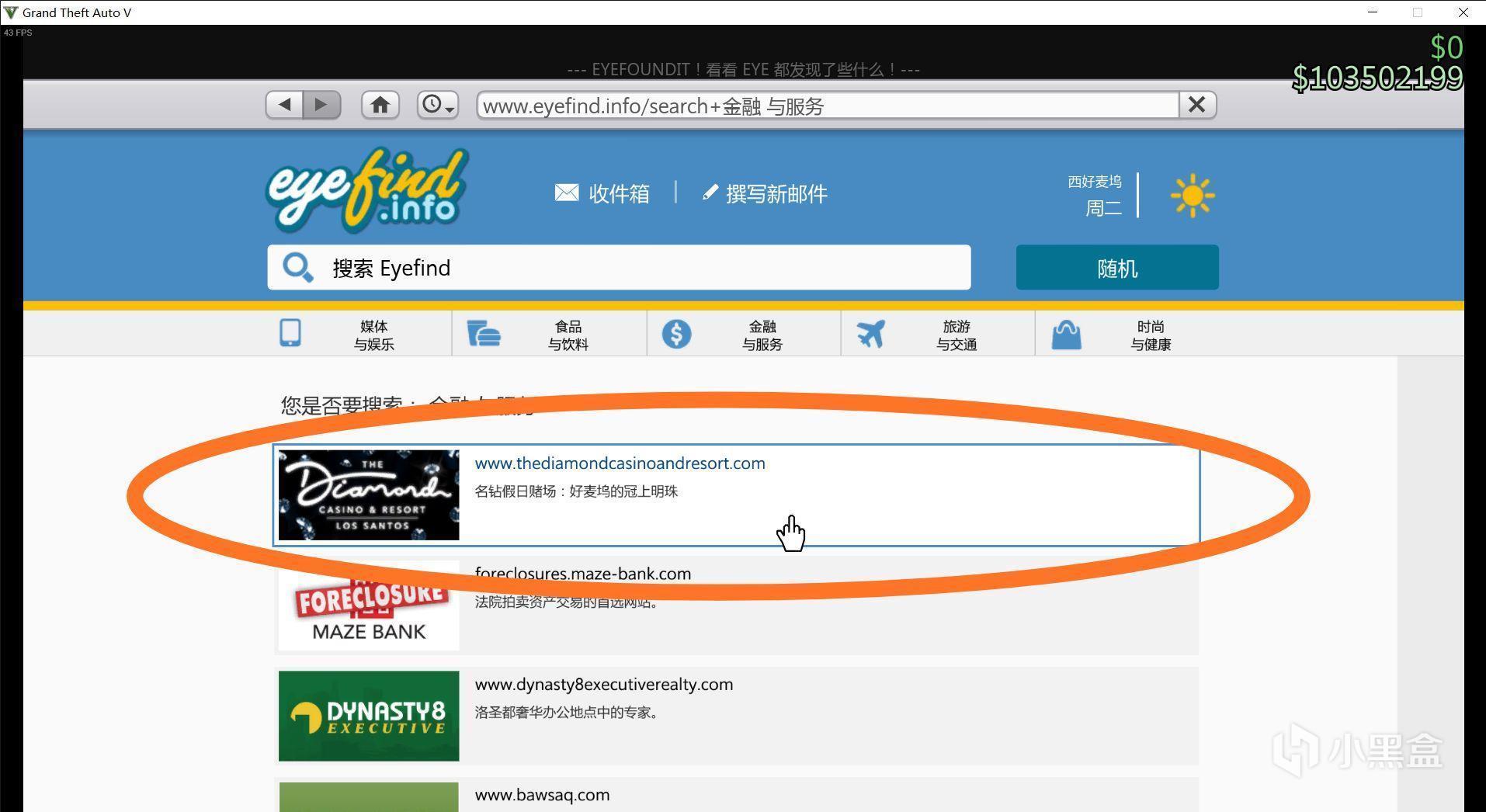Open www.thediamondcasinoandresort.com link
This screenshot has height=812, width=1486.
pos(620,463)
